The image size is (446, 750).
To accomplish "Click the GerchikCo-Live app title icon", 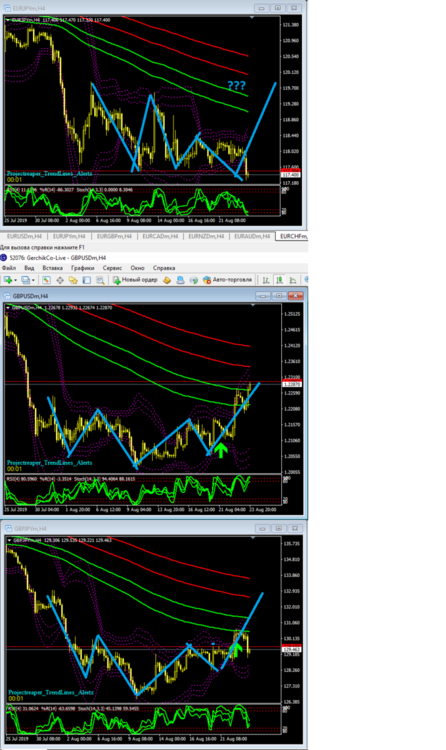I will tap(4, 258).
